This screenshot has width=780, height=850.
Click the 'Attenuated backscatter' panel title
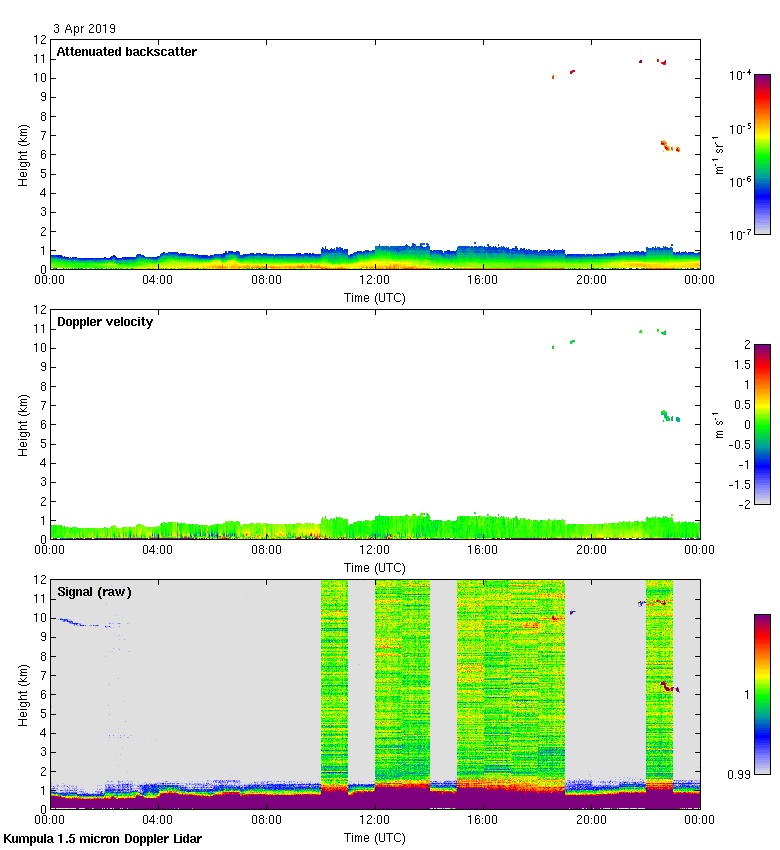[126, 51]
